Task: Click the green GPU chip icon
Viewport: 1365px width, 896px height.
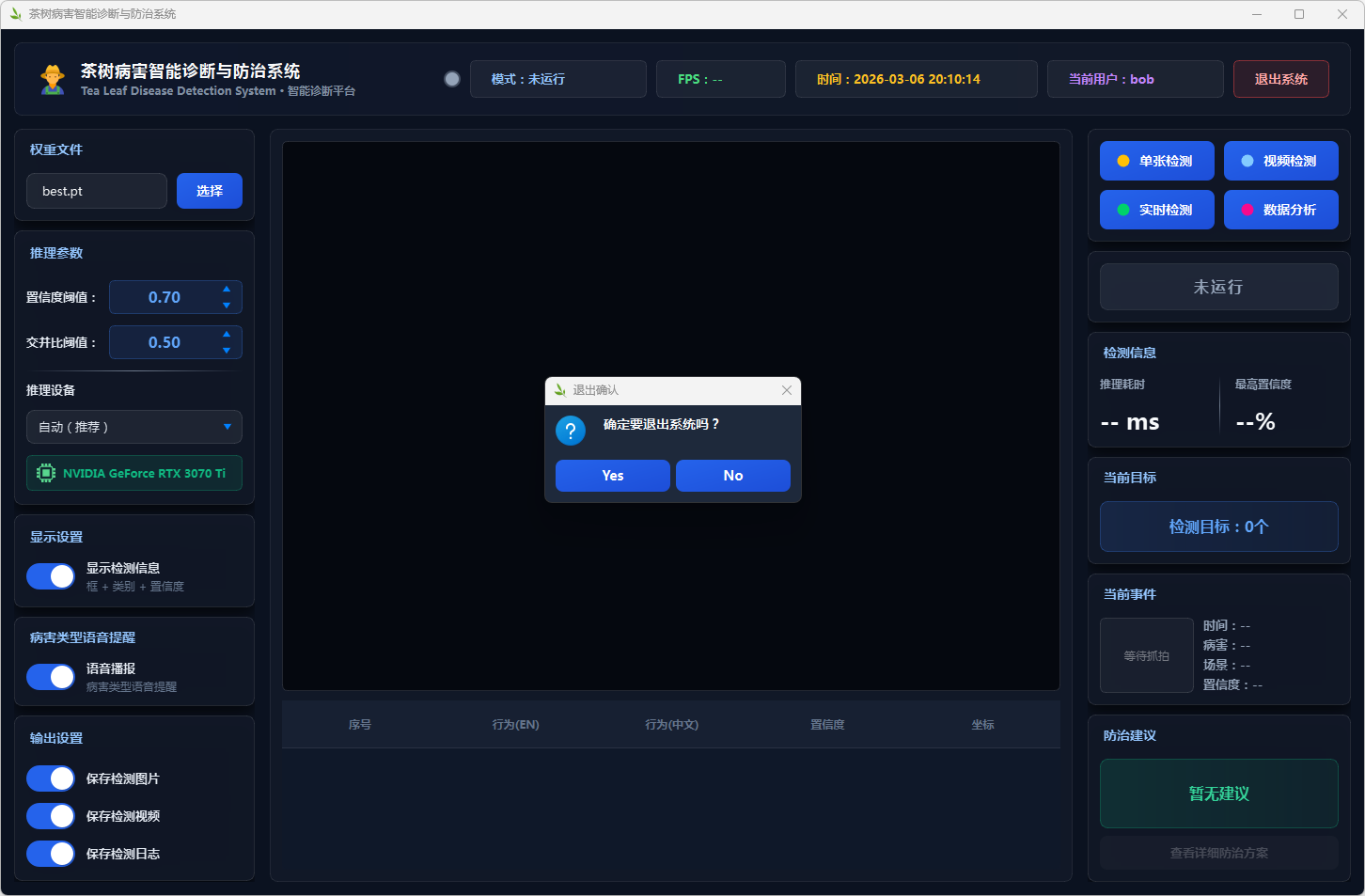Action: pos(45,473)
